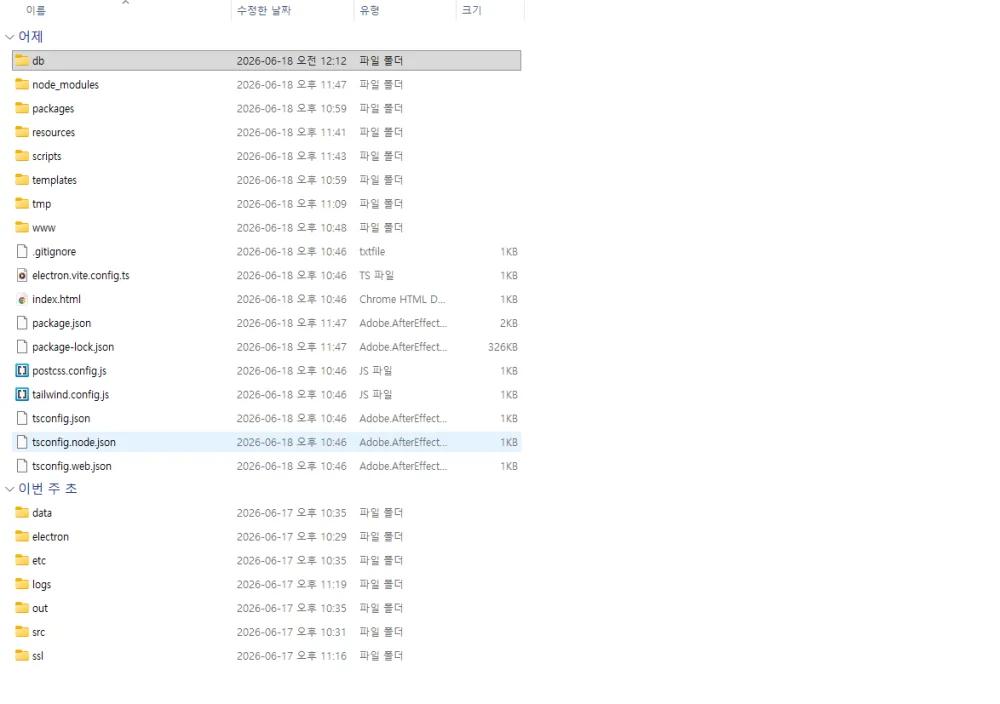Select the ssl folder name
This screenshot has height=704, width=1000.
[38, 656]
